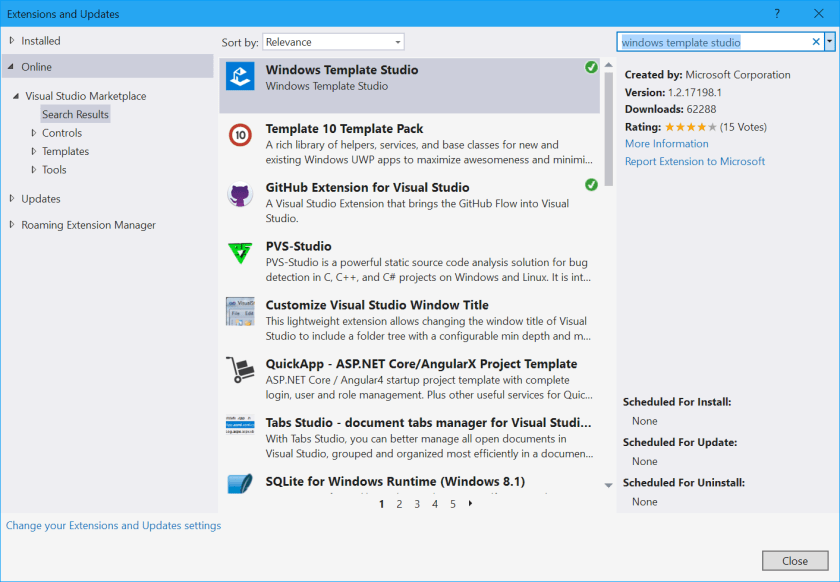Click the Customize Visual Studio Window Title icon
The width and height of the screenshot is (840, 582).
point(240,311)
